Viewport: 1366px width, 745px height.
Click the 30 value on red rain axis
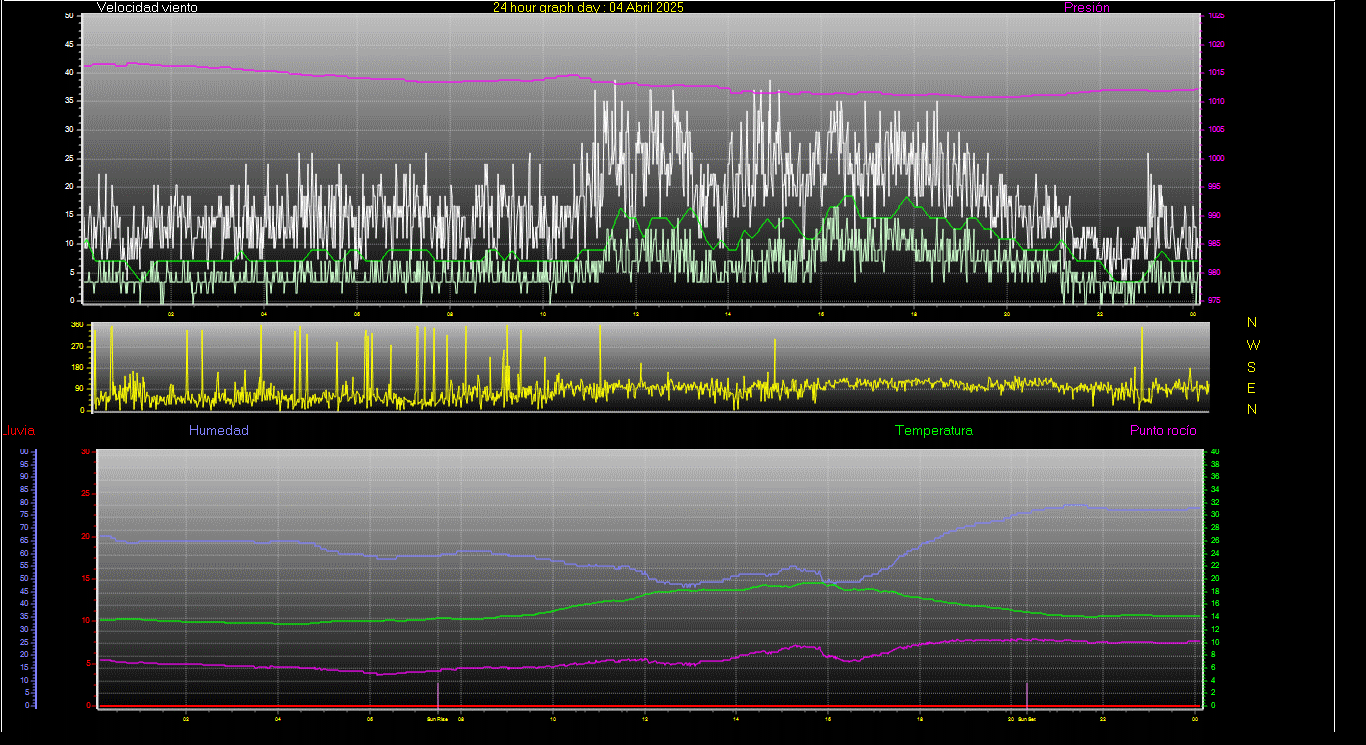pyautogui.click(x=85, y=452)
